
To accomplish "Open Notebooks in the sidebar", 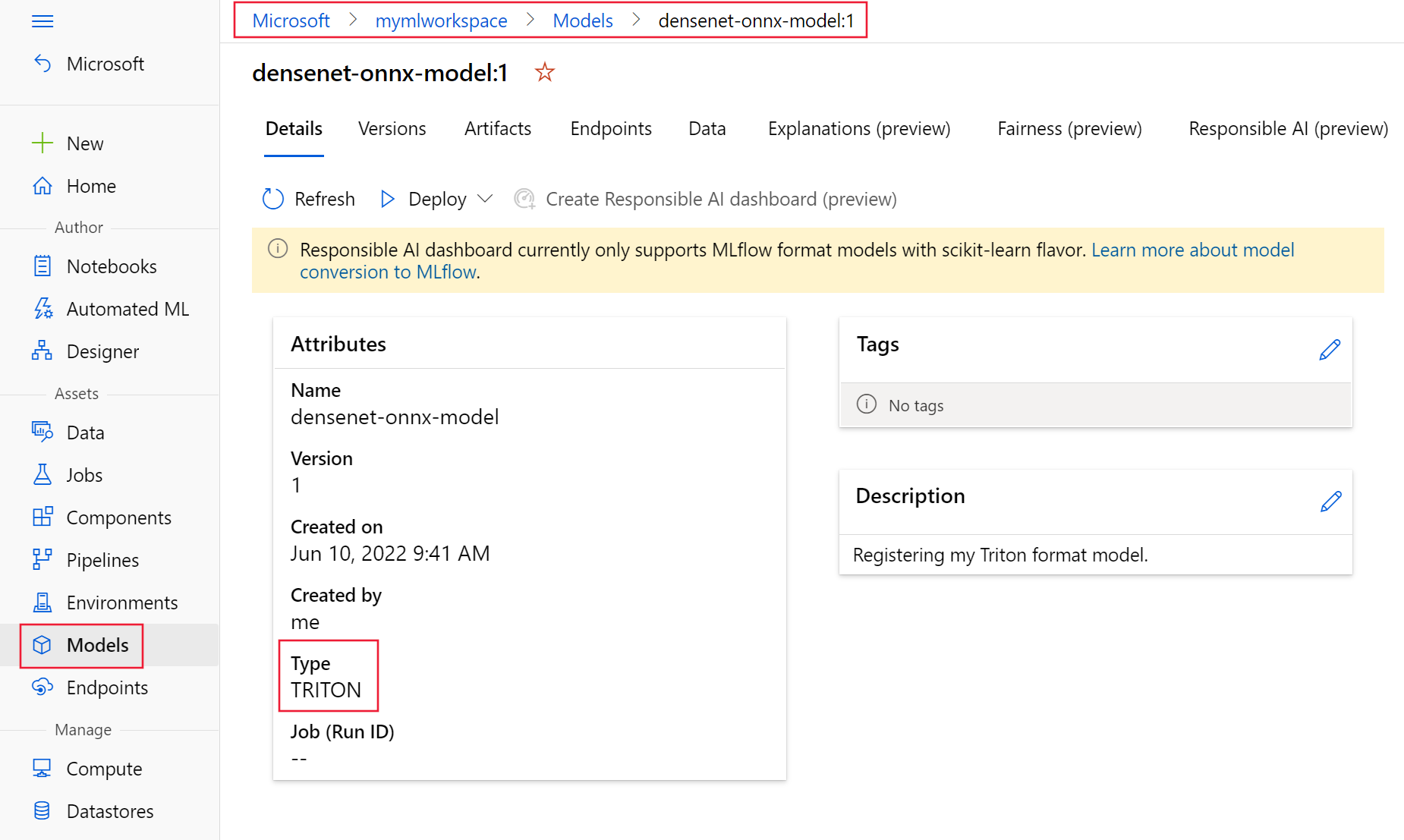I will (x=112, y=266).
